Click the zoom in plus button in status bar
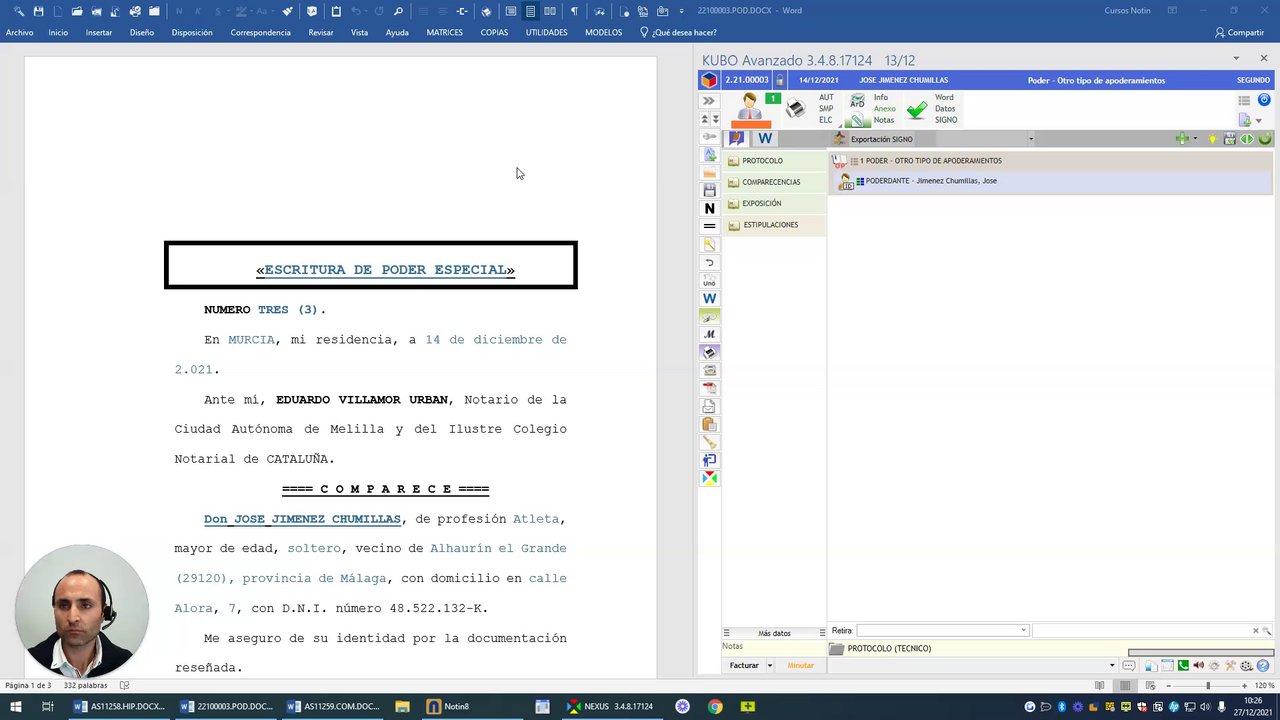This screenshot has width=1280, height=720. [1245, 686]
